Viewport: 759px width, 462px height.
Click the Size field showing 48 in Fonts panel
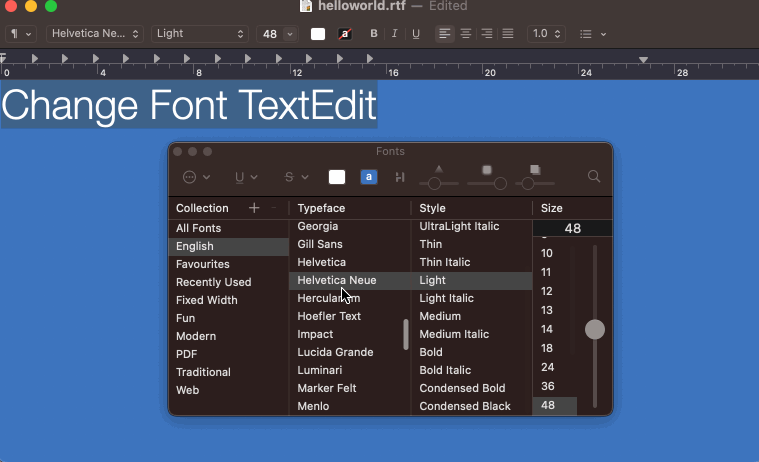(x=573, y=228)
